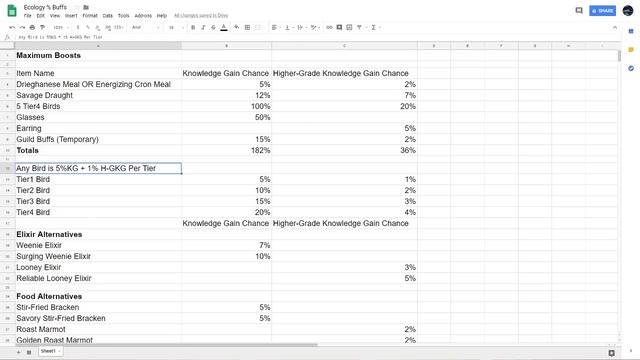Image resolution: width=640 pixels, height=360 pixels.
Task: Format selection as percent
Action: 88,27
